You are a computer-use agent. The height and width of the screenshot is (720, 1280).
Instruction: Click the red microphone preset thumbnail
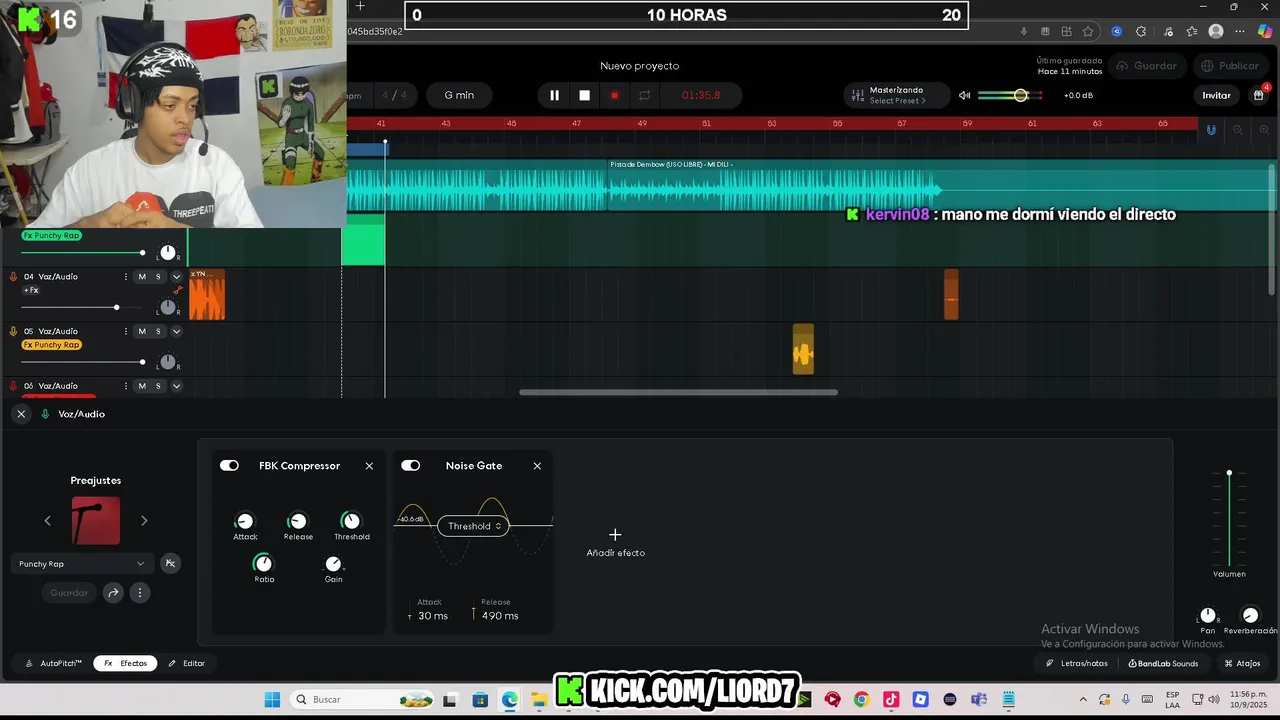click(96, 521)
